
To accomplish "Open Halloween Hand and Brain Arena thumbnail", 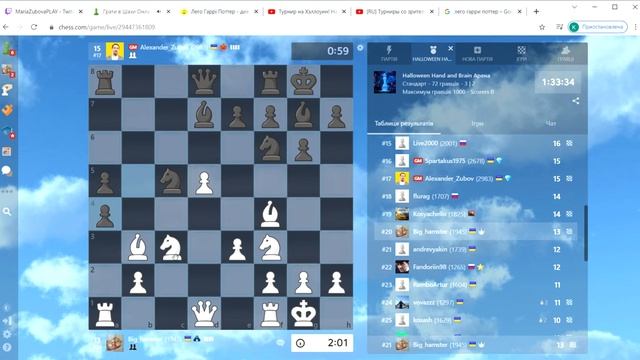I will [384, 82].
